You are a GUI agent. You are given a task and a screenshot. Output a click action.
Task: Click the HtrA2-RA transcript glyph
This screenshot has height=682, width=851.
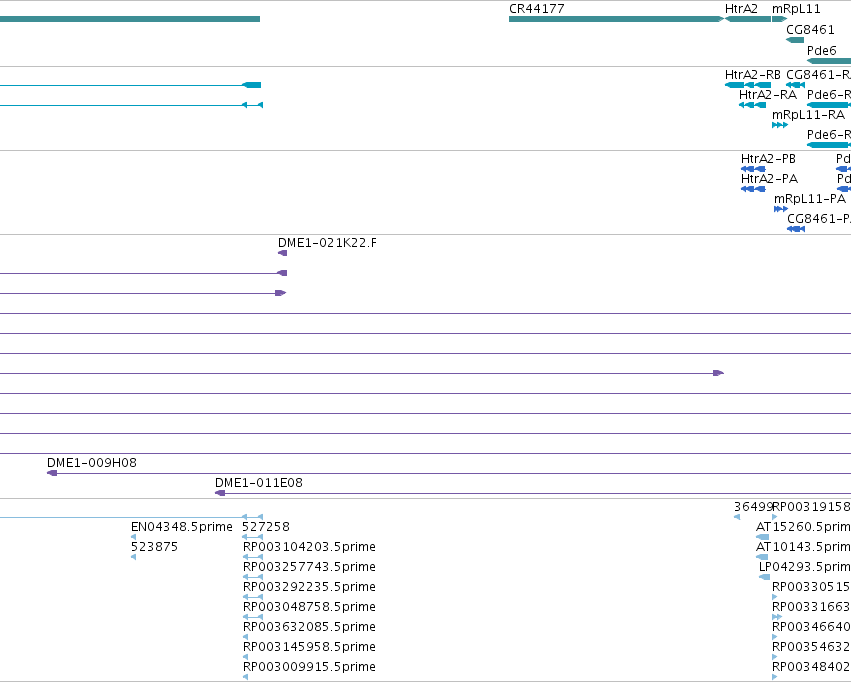(752, 105)
